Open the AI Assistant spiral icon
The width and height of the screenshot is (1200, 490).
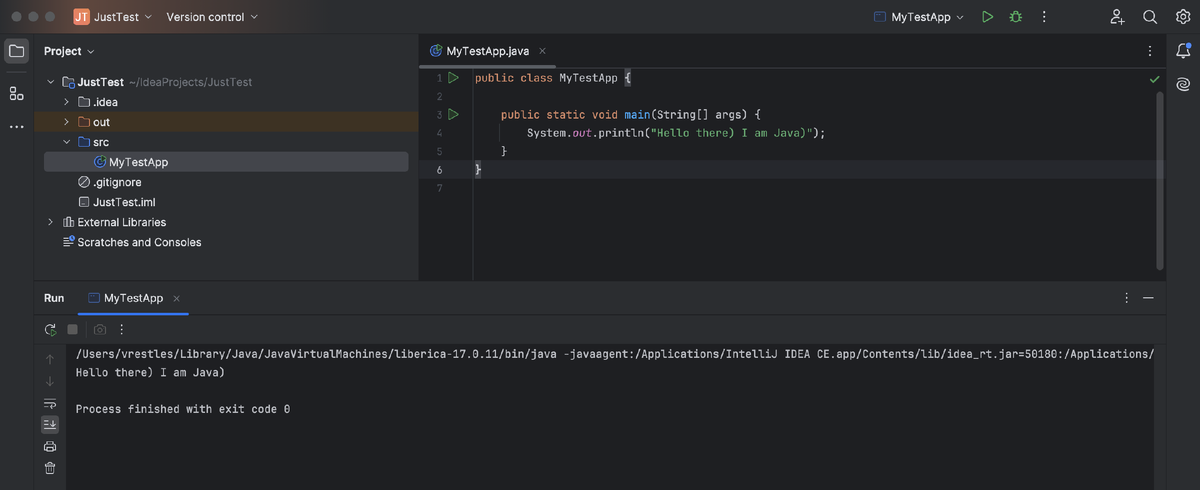coord(1183,84)
